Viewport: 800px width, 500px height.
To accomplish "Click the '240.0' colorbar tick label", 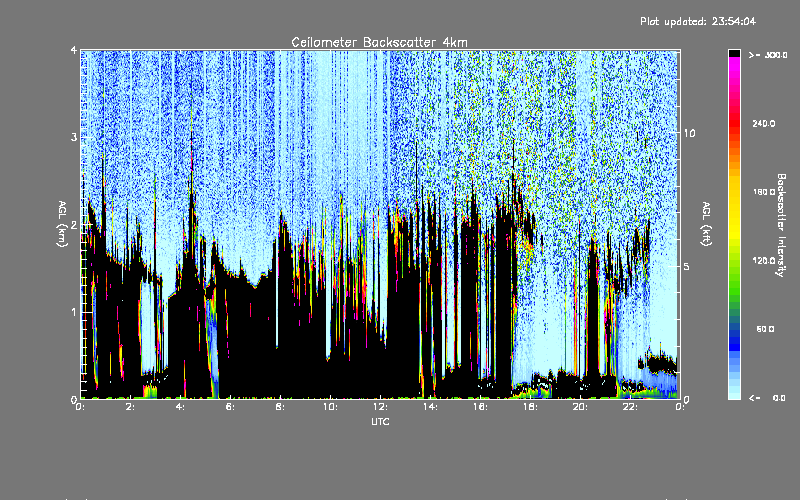I will 764,124.
